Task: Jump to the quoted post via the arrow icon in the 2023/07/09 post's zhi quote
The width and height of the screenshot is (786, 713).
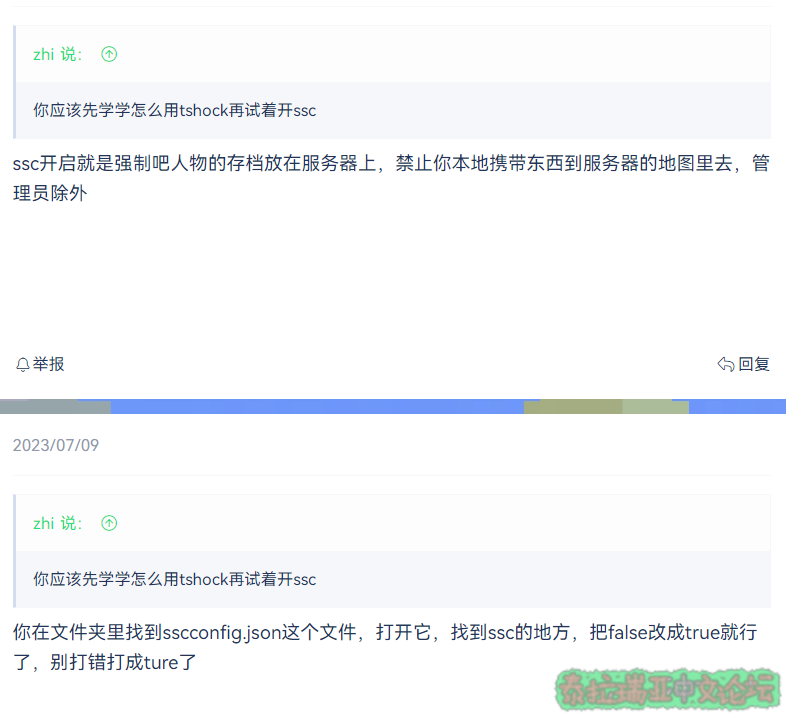Action: pyautogui.click(x=109, y=523)
